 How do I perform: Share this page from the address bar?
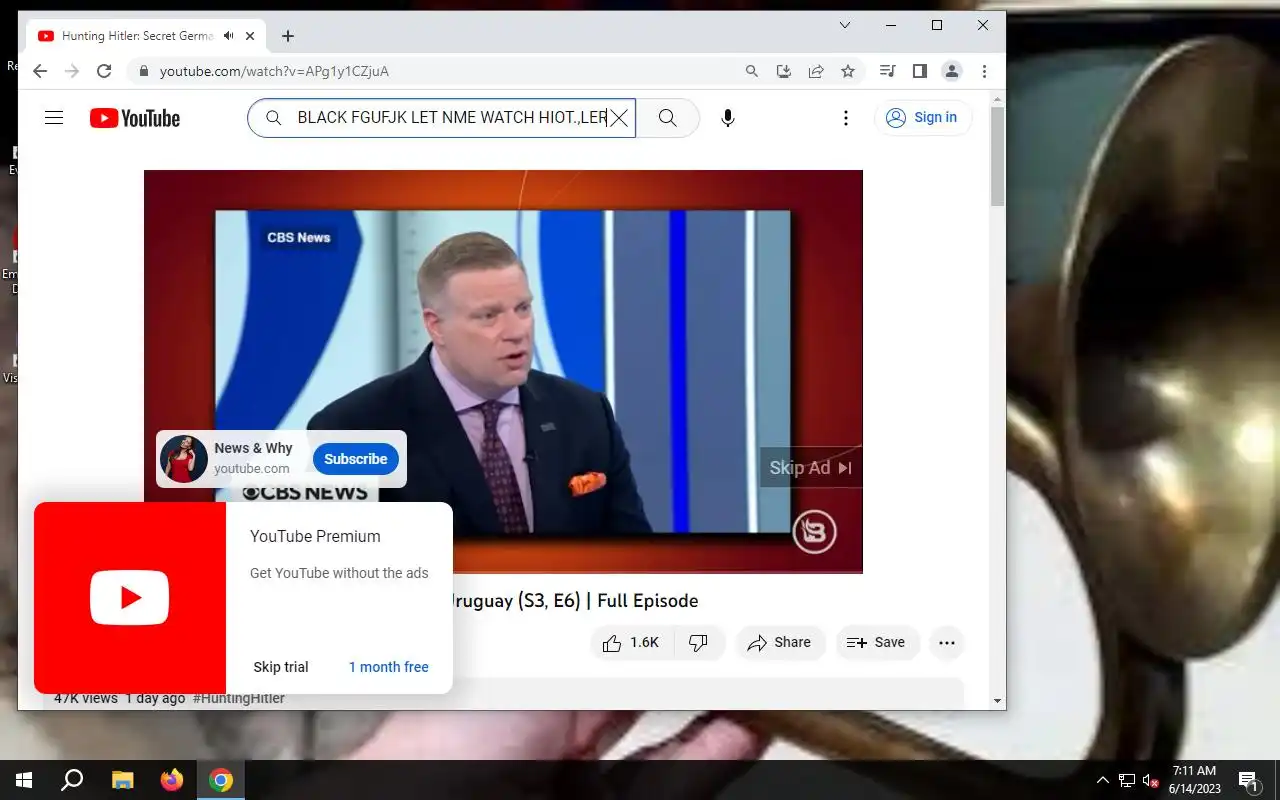pos(816,71)
